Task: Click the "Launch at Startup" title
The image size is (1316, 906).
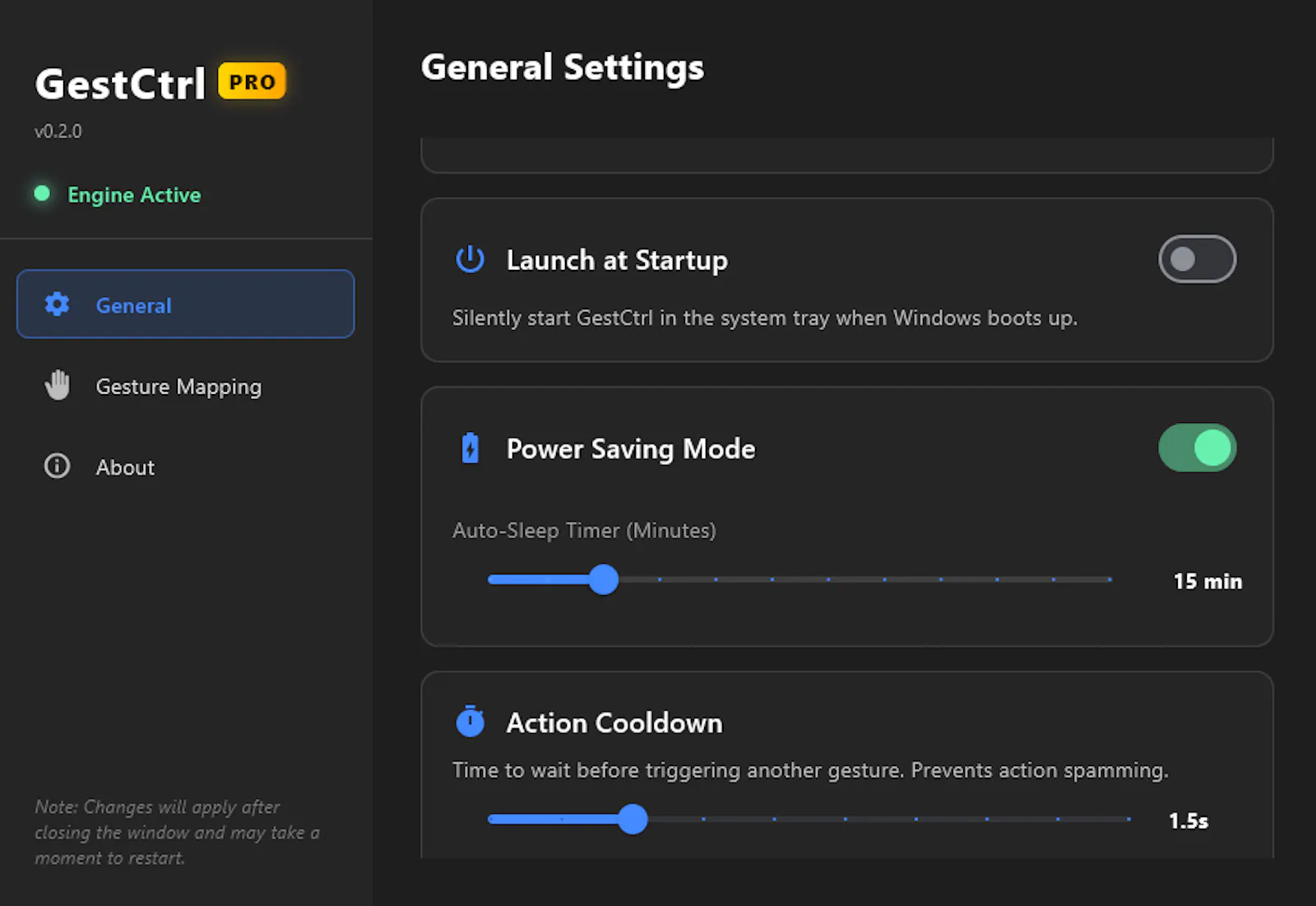Action: pyautogui.click(x=617, y=260)
